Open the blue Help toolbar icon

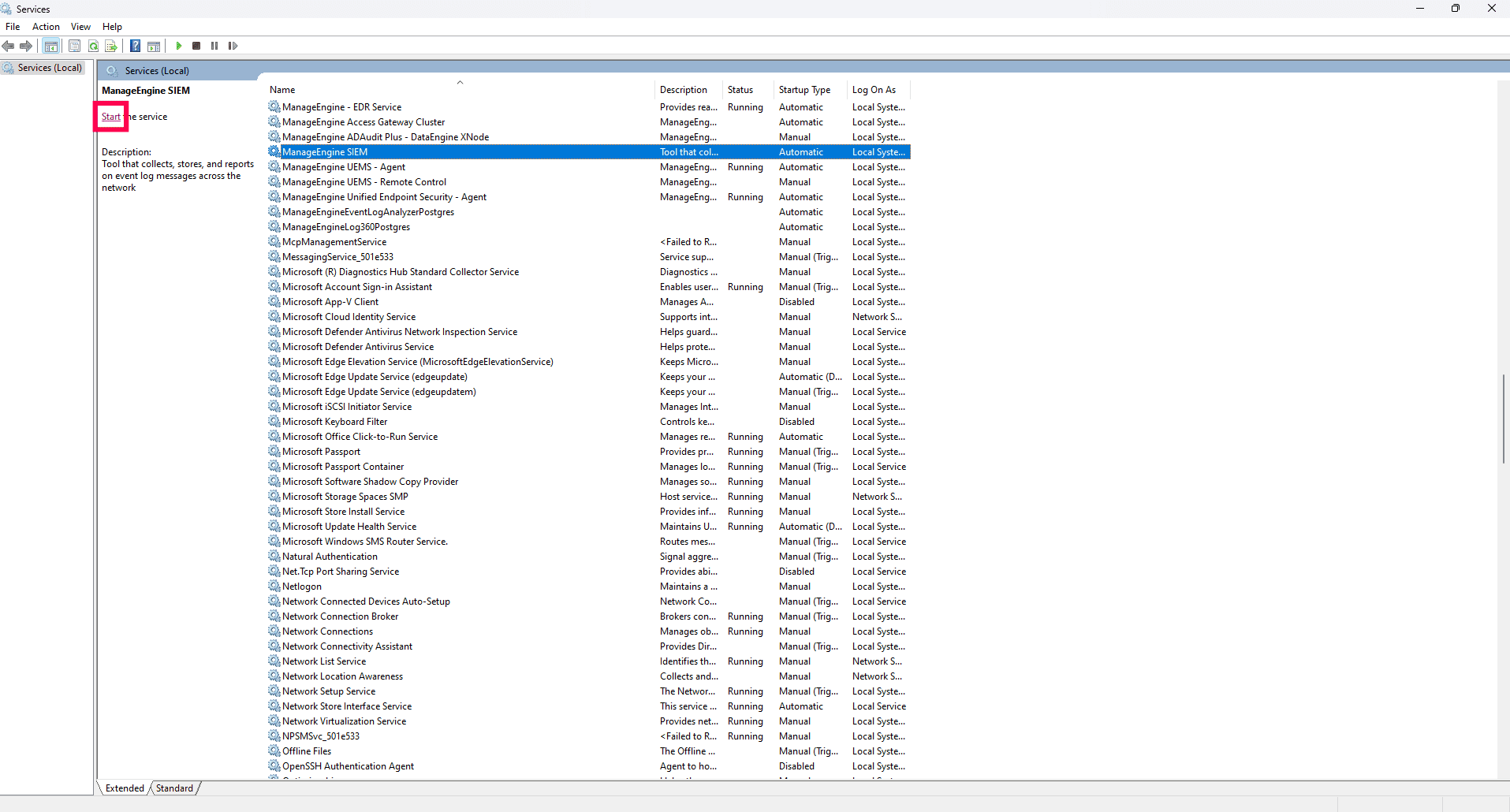tap(136, 46)
